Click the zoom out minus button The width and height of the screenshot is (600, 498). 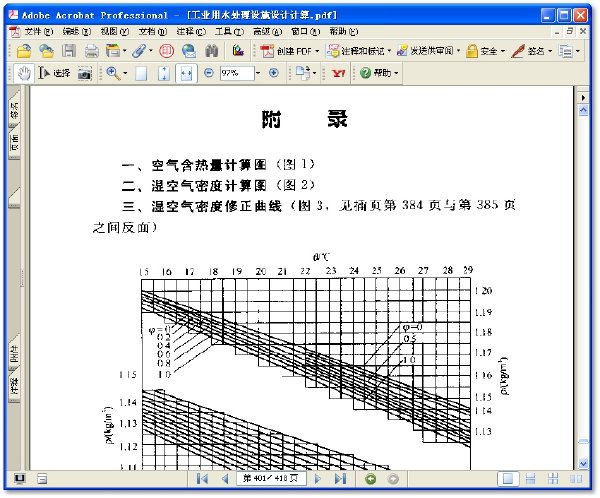point(209,73)
